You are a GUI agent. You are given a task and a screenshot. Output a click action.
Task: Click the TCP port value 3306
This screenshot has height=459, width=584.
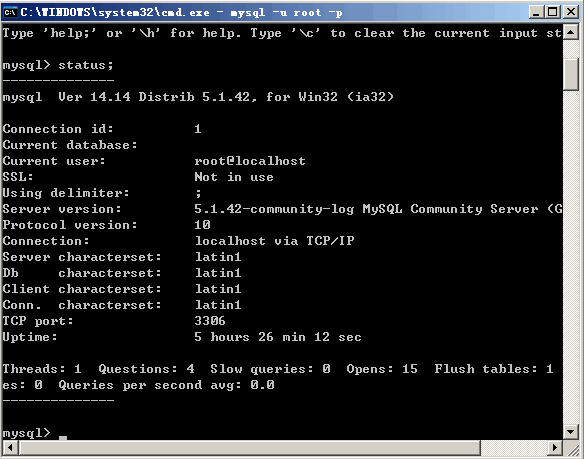pos(210,321)
